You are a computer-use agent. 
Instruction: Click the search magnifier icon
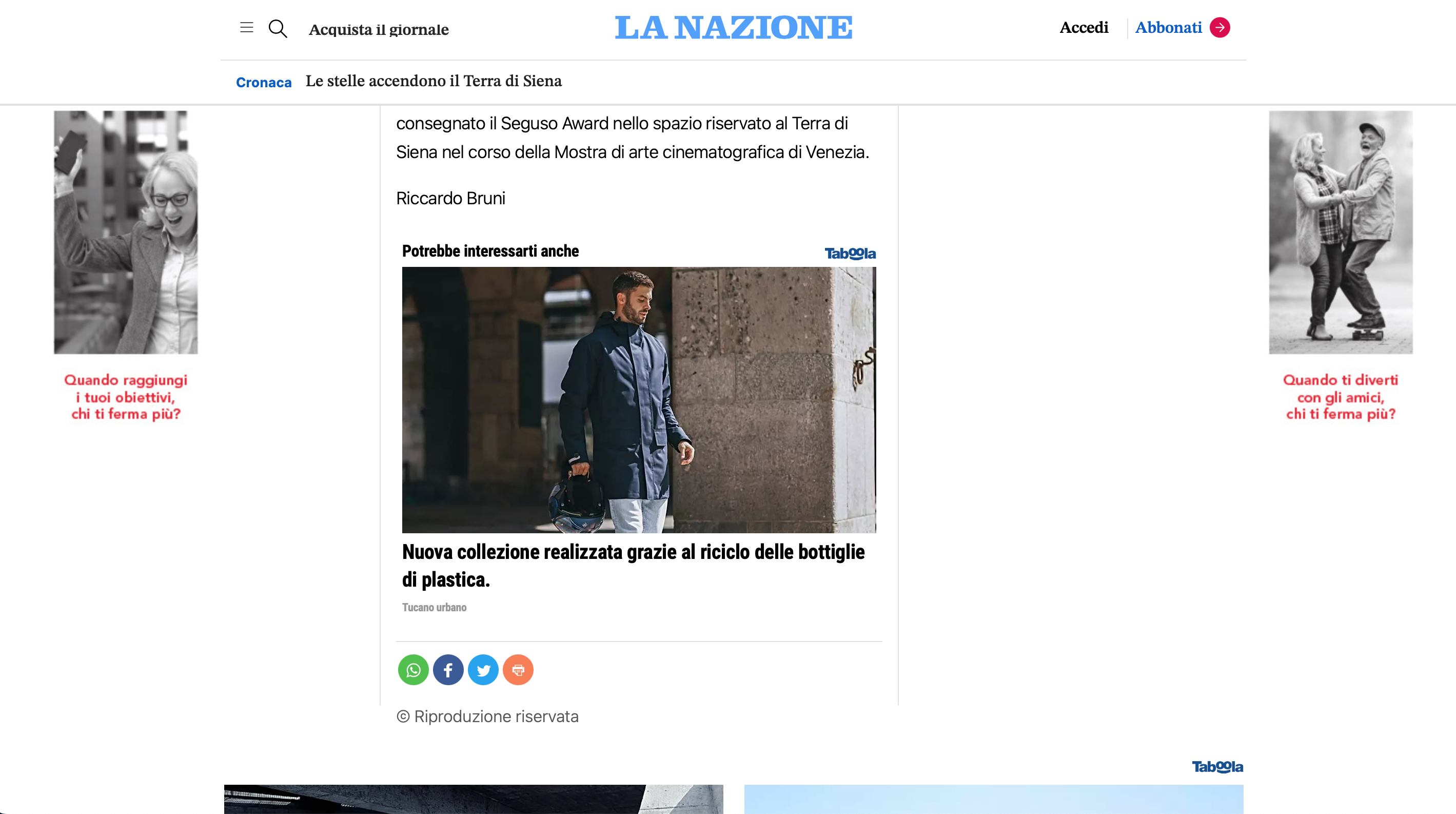point(278,28)
